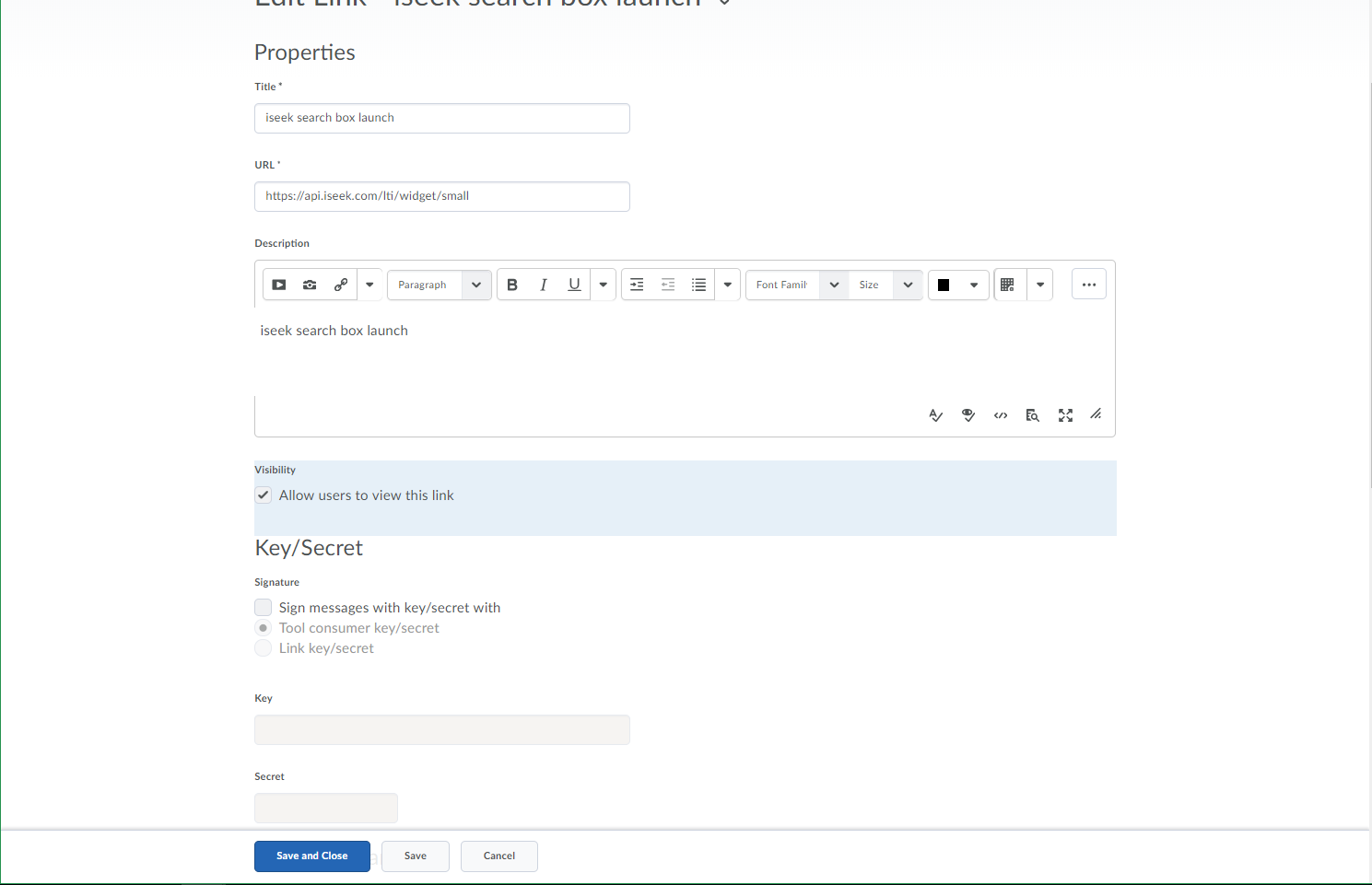This screenshot has width=1372, height=885.
Task: Open the Paragraph format dropdown
Action: click(x=439, y=285)
